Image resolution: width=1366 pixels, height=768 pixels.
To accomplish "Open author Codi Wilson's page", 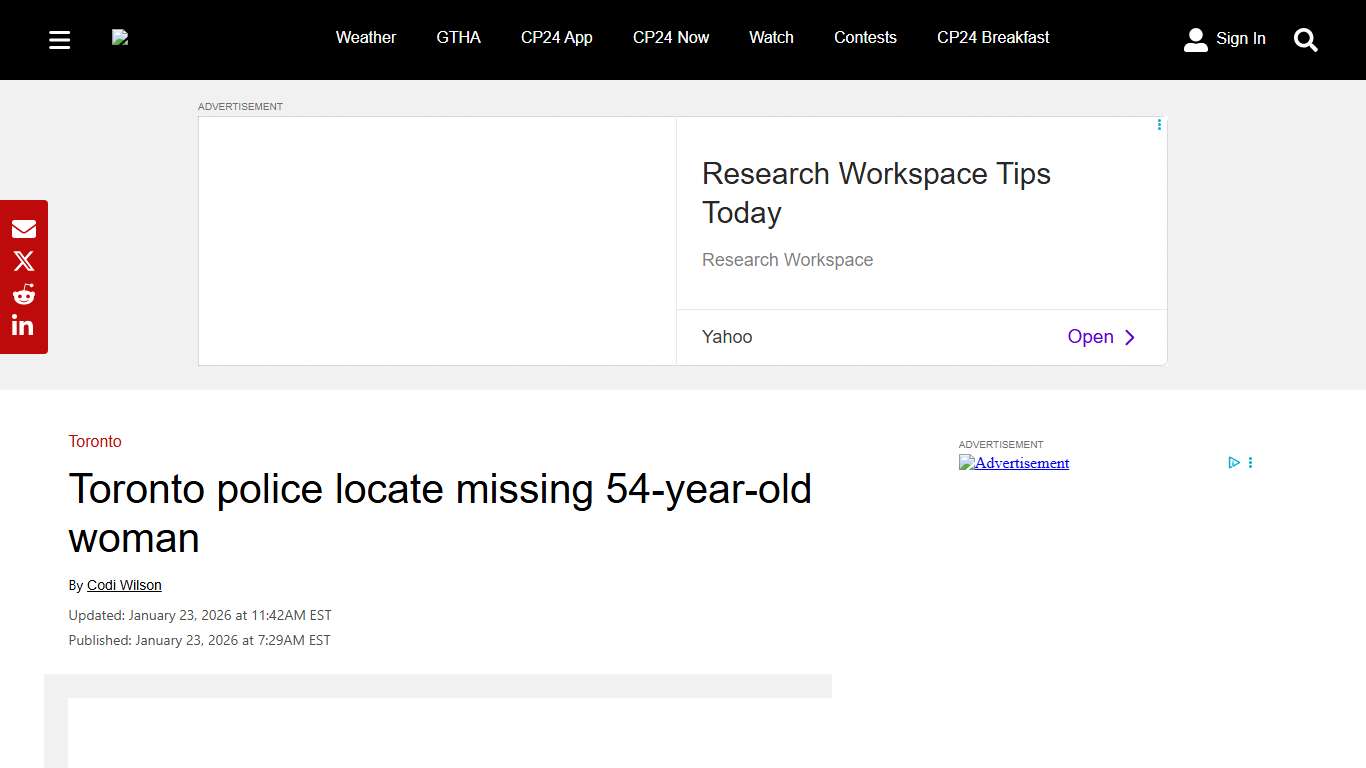I will 124,586.
